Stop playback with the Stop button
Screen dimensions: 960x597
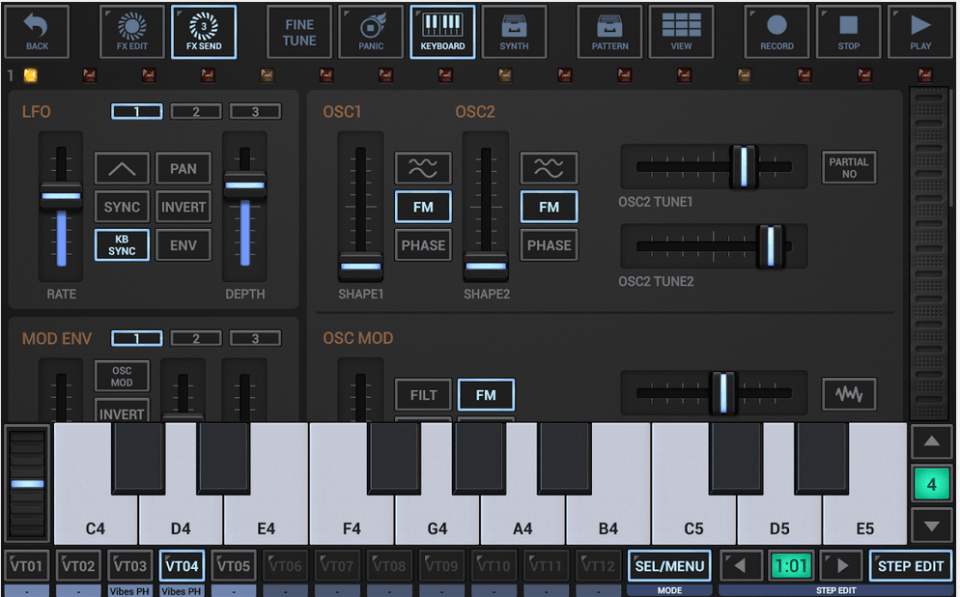pos(849,32)
